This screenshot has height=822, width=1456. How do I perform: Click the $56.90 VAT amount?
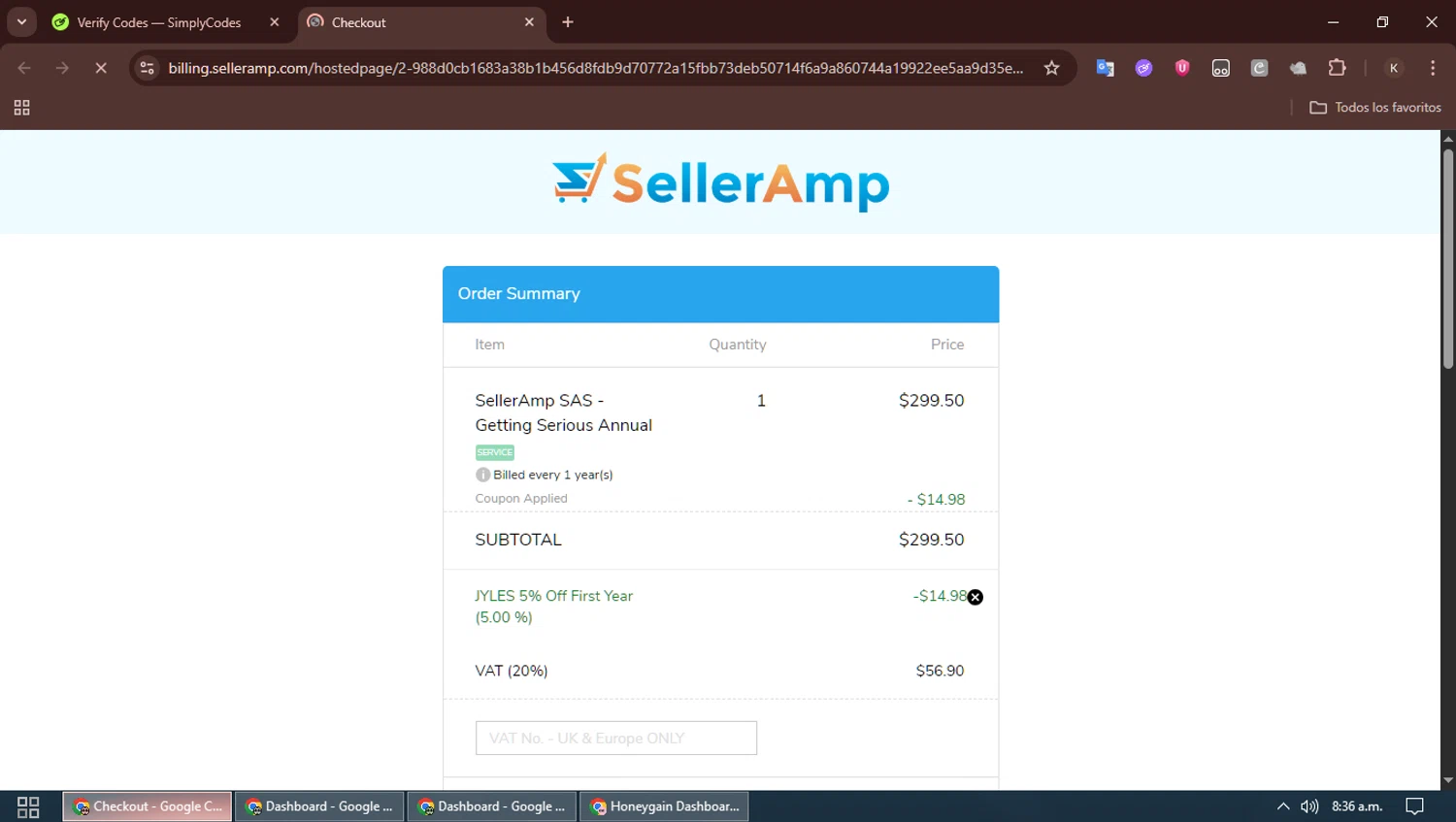pos(940,671)
